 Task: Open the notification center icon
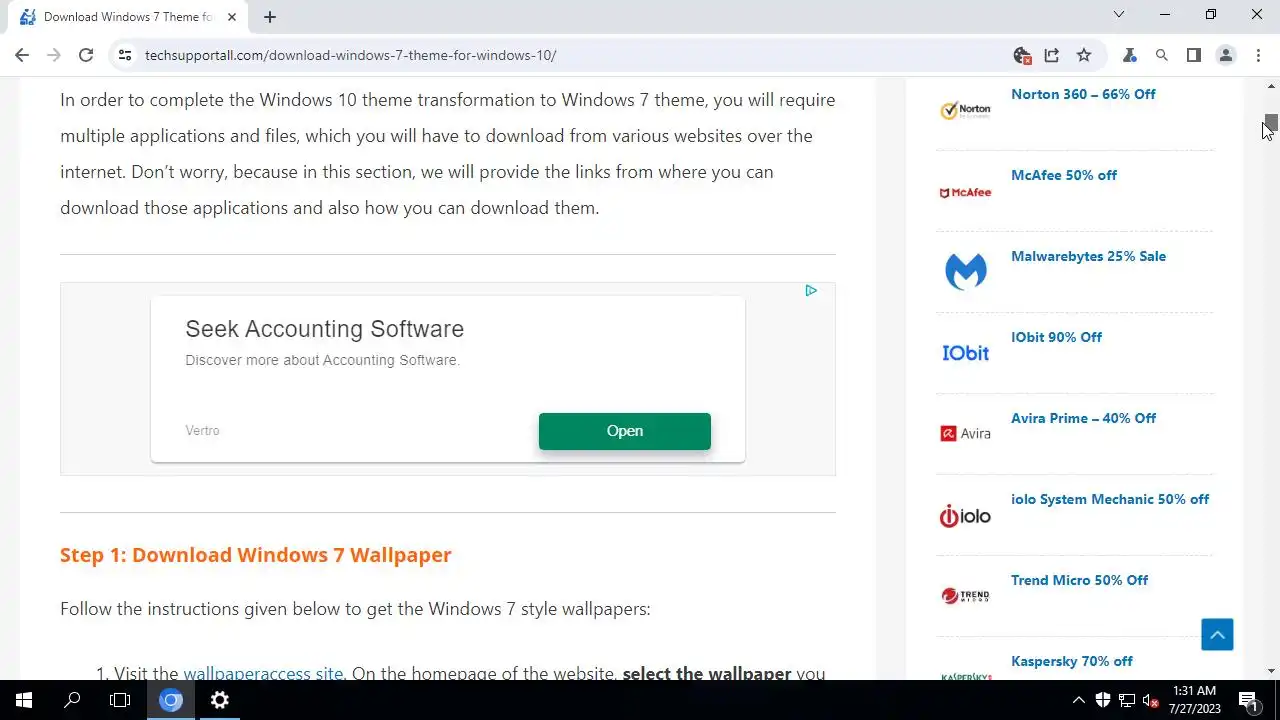[x=1248, y=700]
